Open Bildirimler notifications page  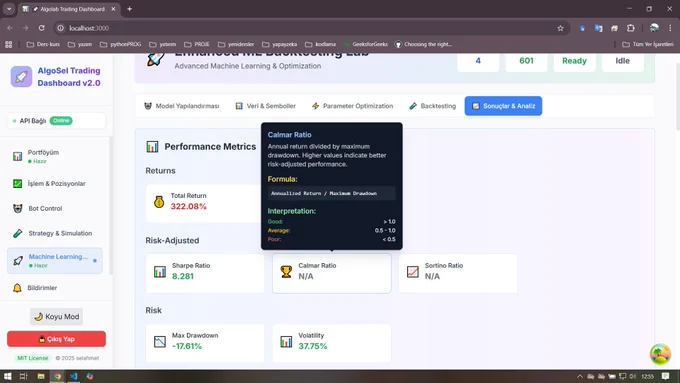pos(56,288)
